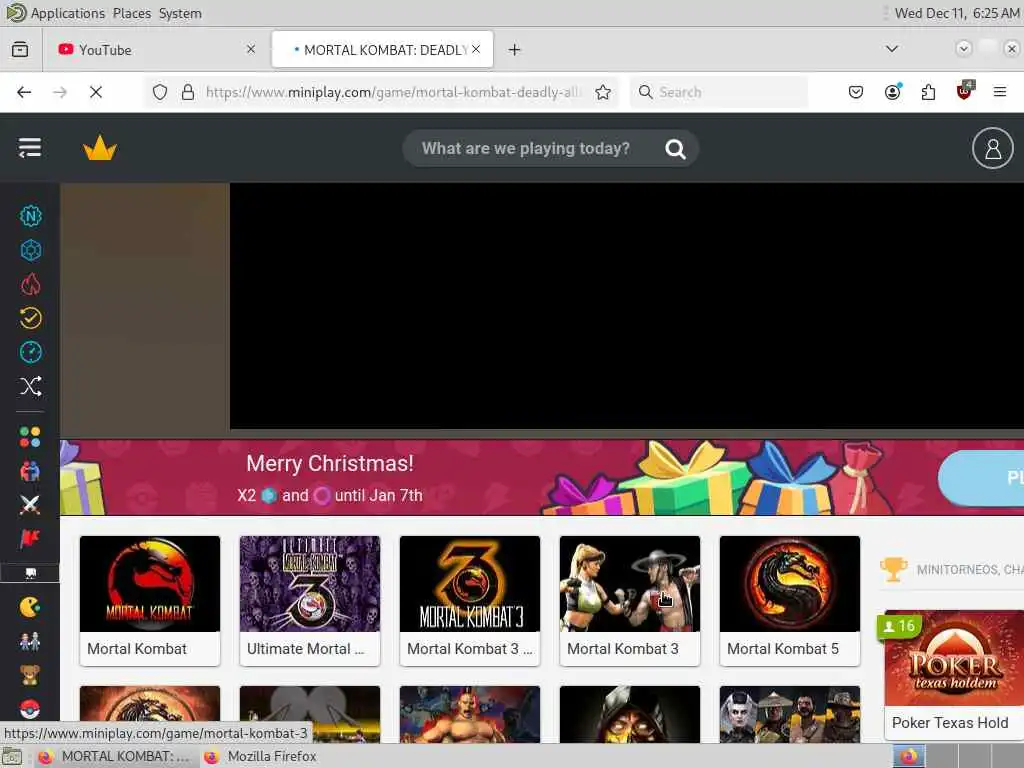Open the Extensions puzzle-piece icon
This screenshot has height=768, width=1024.
tap(928, 92)
